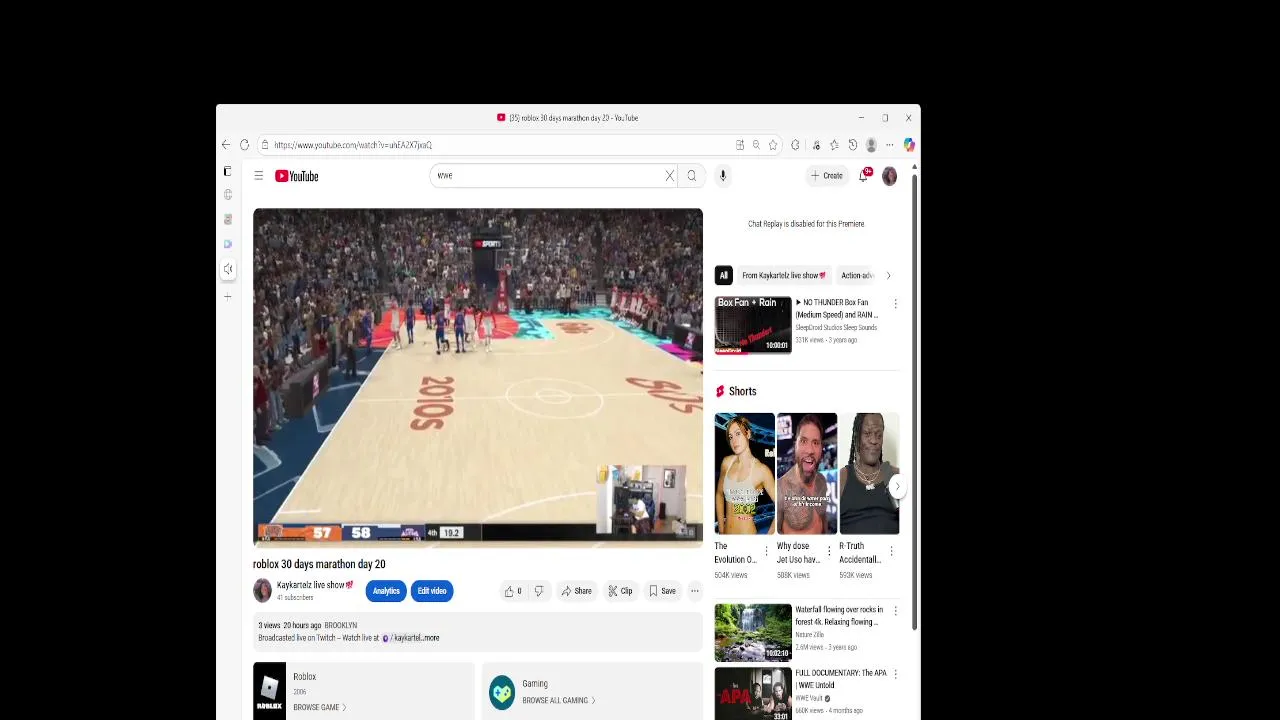The image size is (1280, 720).
Task: Reload the page with the refresh icon
Action: pos(244,145)
